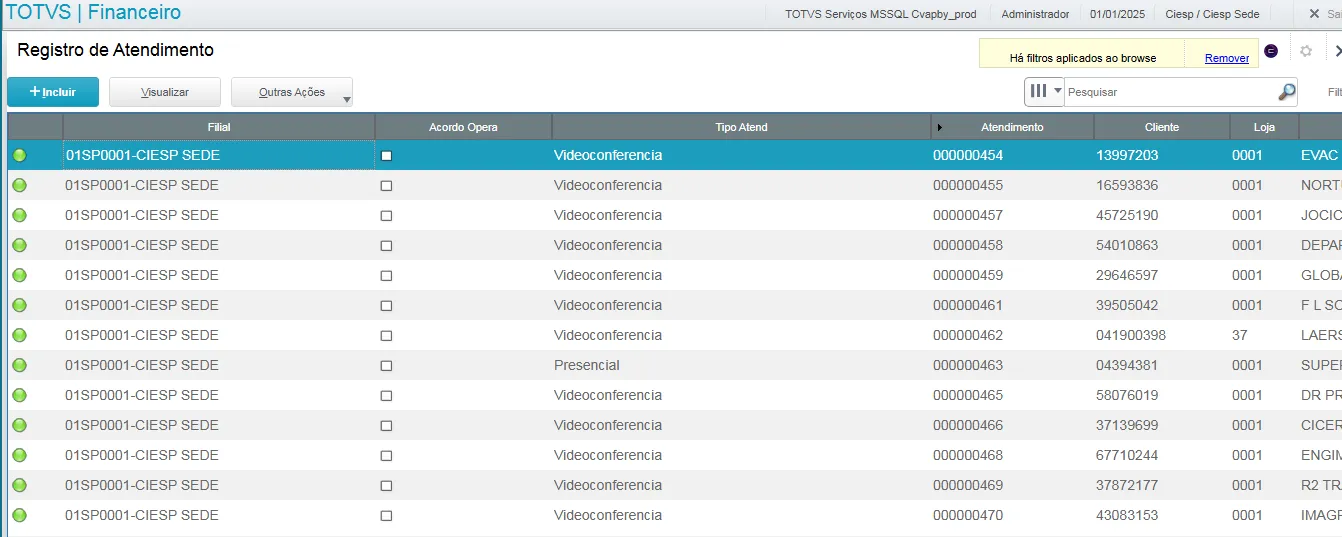Screen dimensions: 1342x537
Task: Click green status dot for atendimento 000000463
Action: coord(19,365)
